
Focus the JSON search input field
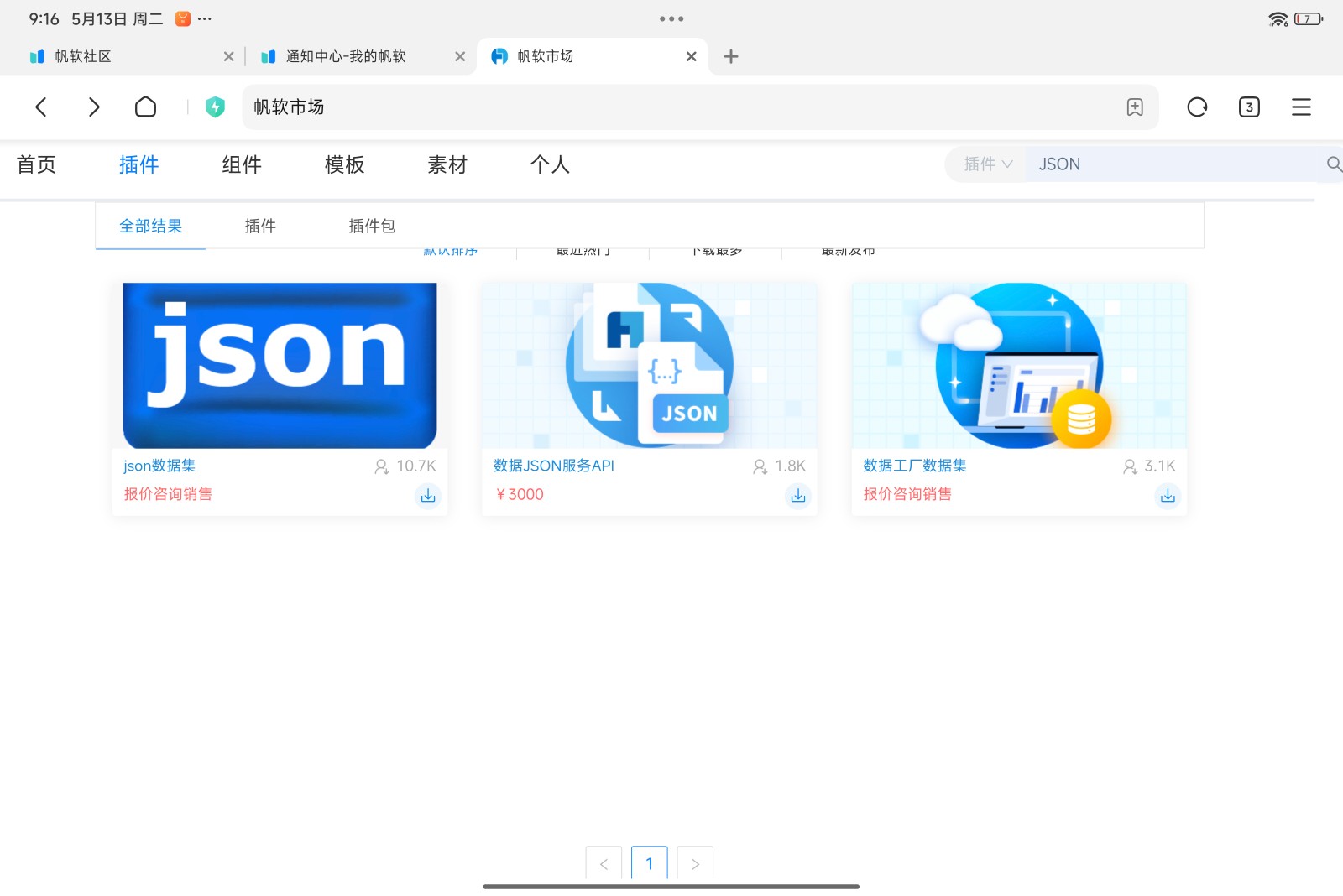(1175, 164)
